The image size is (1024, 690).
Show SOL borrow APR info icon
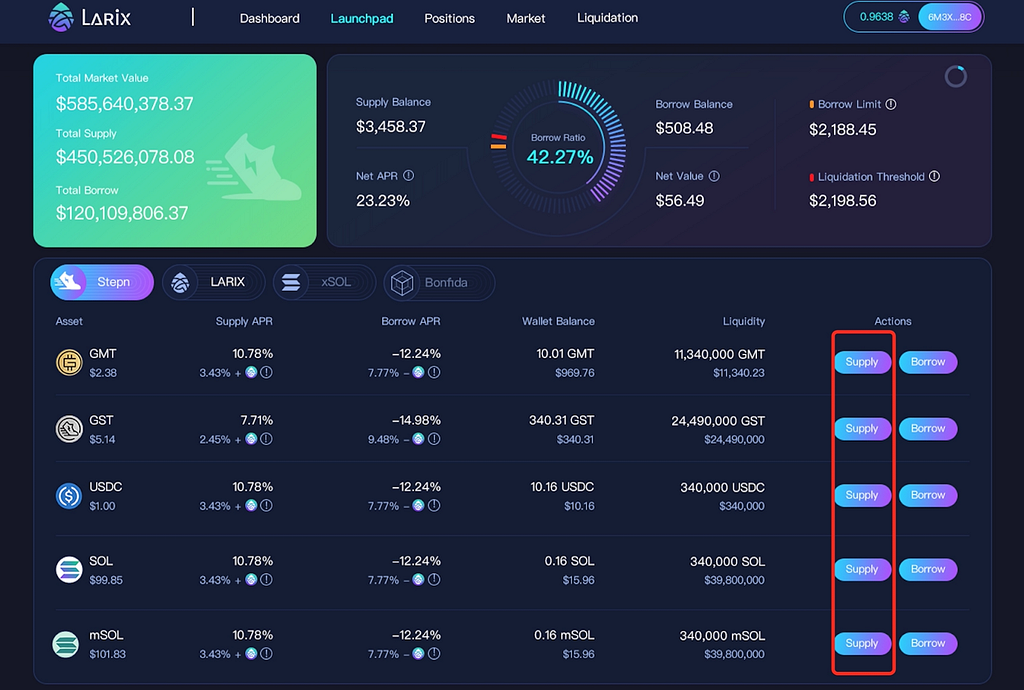tap(434, 580)
